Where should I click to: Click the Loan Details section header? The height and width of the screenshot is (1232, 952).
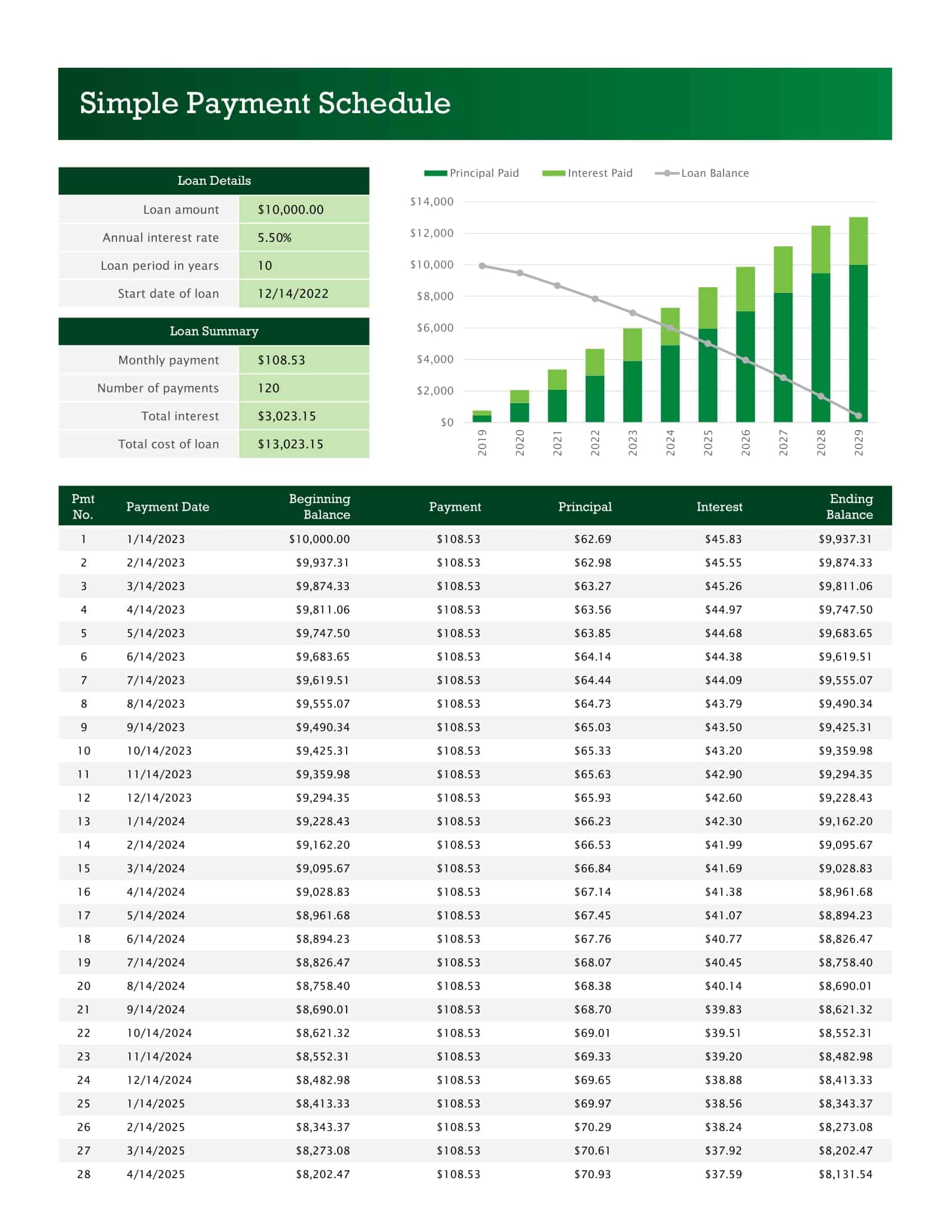point(214,180)
